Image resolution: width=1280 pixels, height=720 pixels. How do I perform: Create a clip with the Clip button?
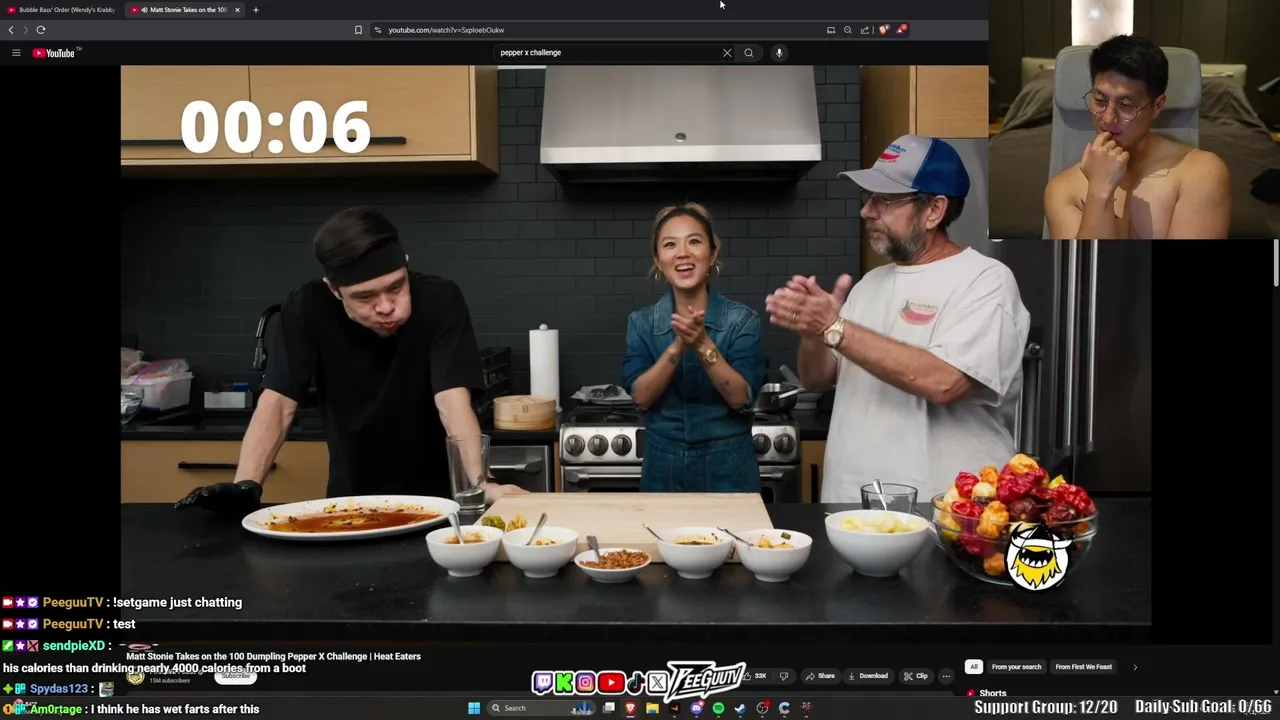916,676
